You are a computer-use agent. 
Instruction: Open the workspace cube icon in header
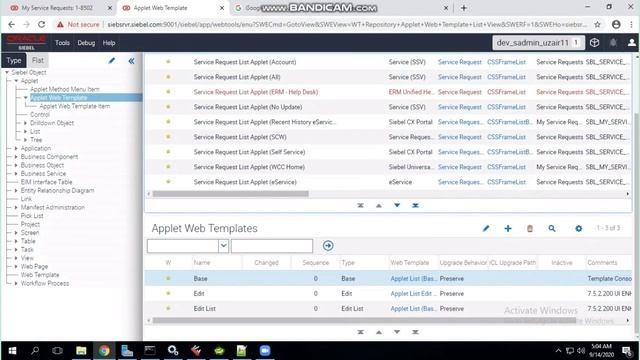click(594, 42)
